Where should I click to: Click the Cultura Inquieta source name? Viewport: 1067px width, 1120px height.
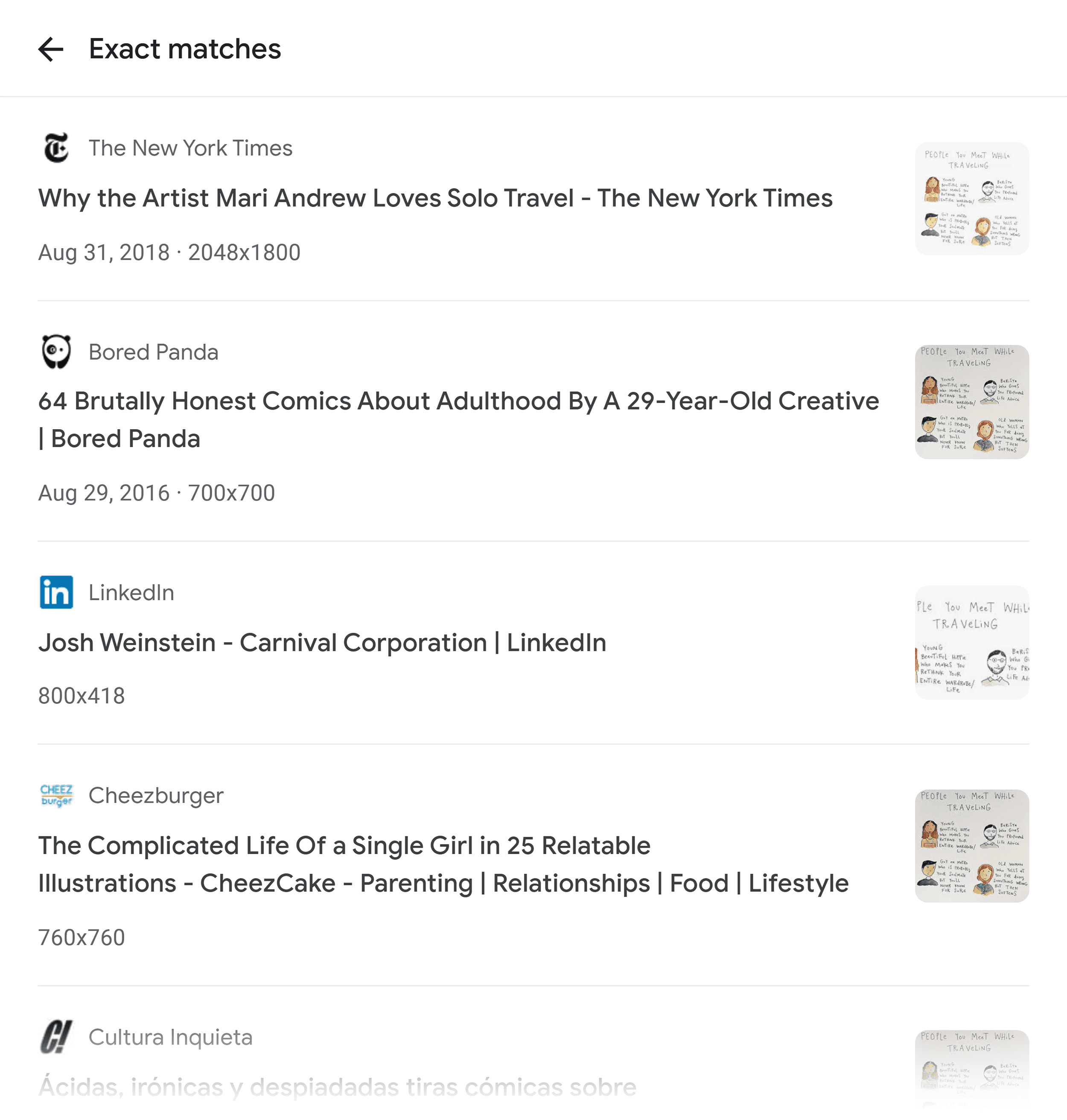point(171,1037)
